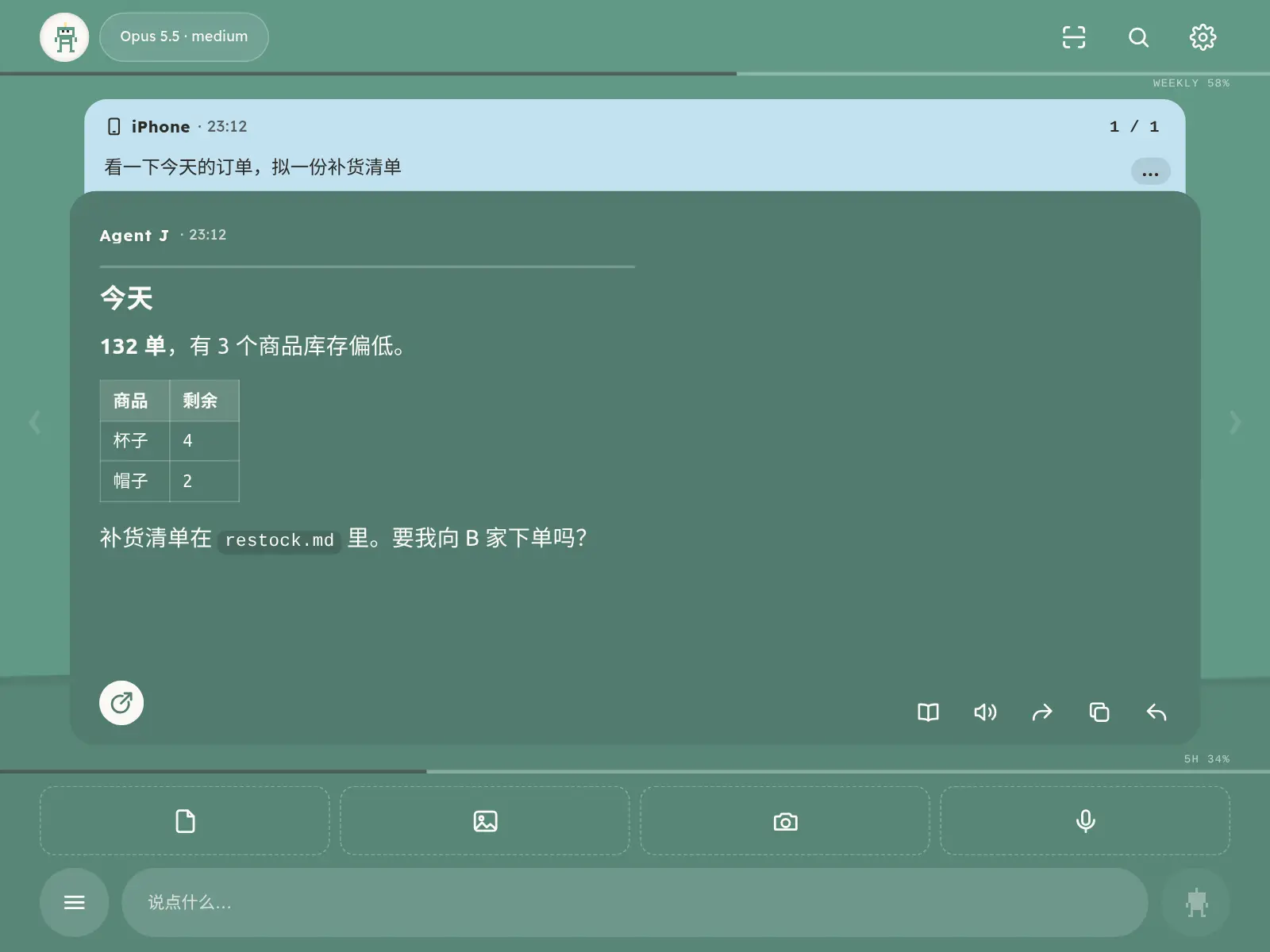
Task: Open the robot avatar profile
Action: (64, 37)
